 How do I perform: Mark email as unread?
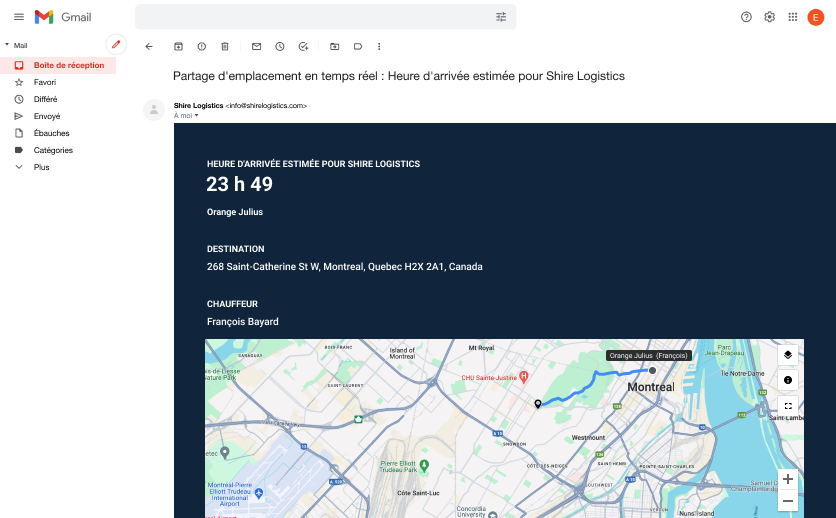[256, 46]
